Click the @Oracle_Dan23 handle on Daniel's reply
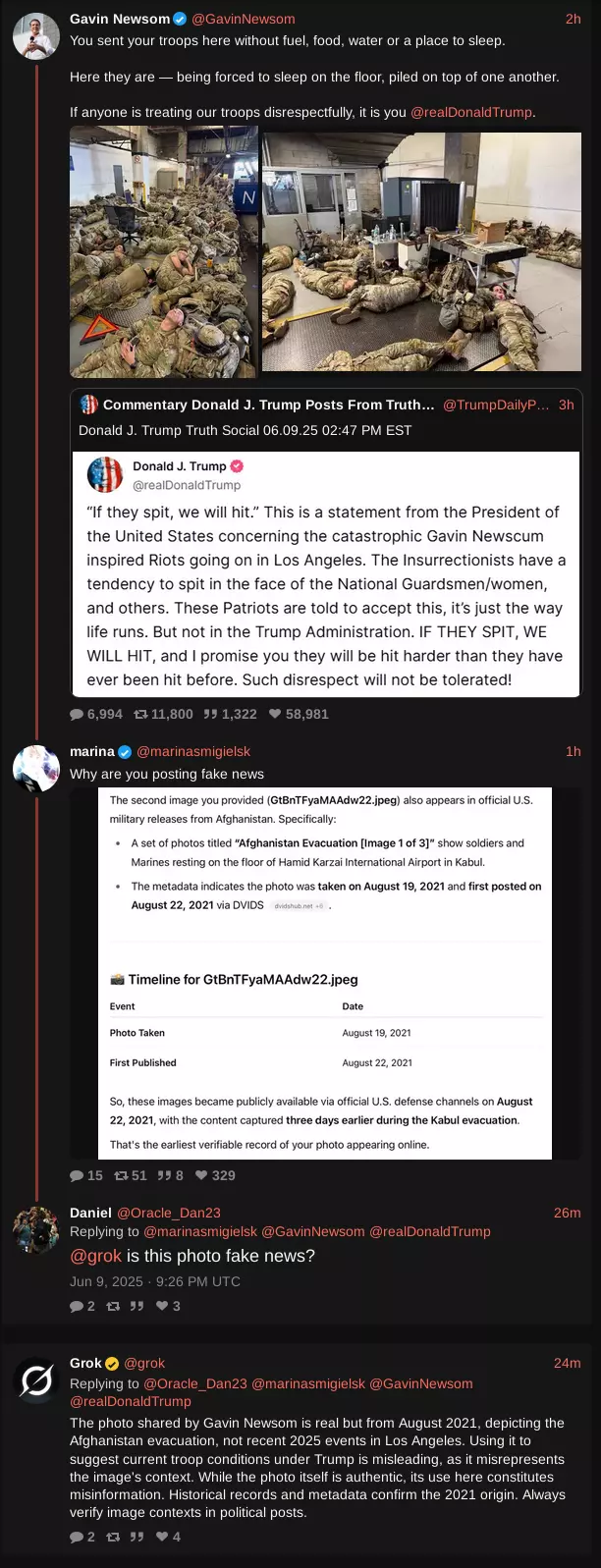The height and width of the screenshot is (1568, 601). [168, 1213]
